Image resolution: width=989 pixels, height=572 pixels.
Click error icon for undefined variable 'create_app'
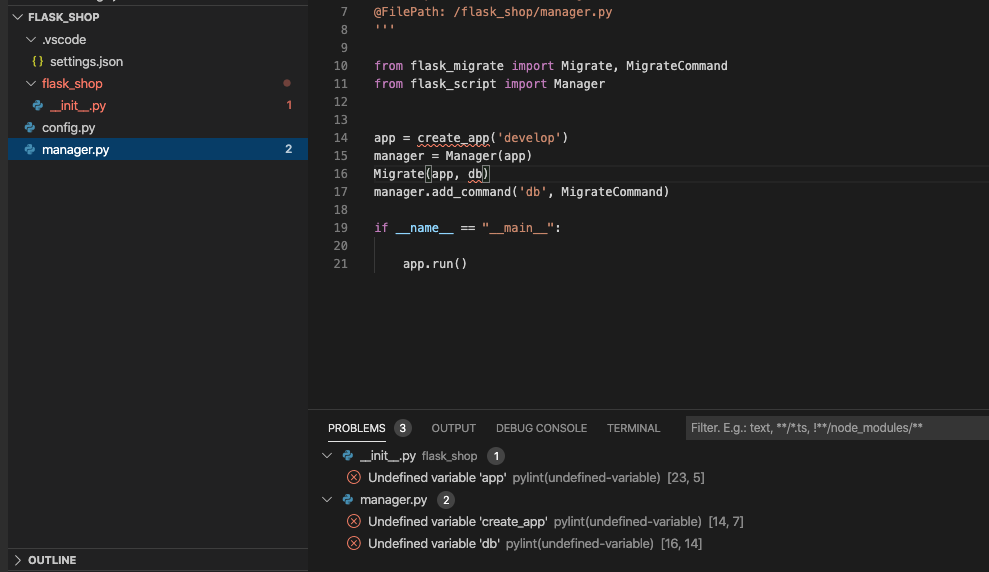point(354,522)
